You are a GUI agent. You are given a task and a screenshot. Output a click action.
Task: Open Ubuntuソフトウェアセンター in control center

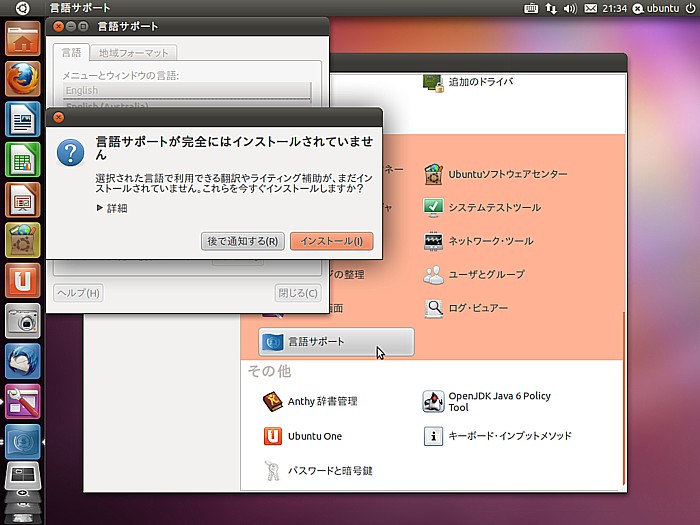click(495, 174)
